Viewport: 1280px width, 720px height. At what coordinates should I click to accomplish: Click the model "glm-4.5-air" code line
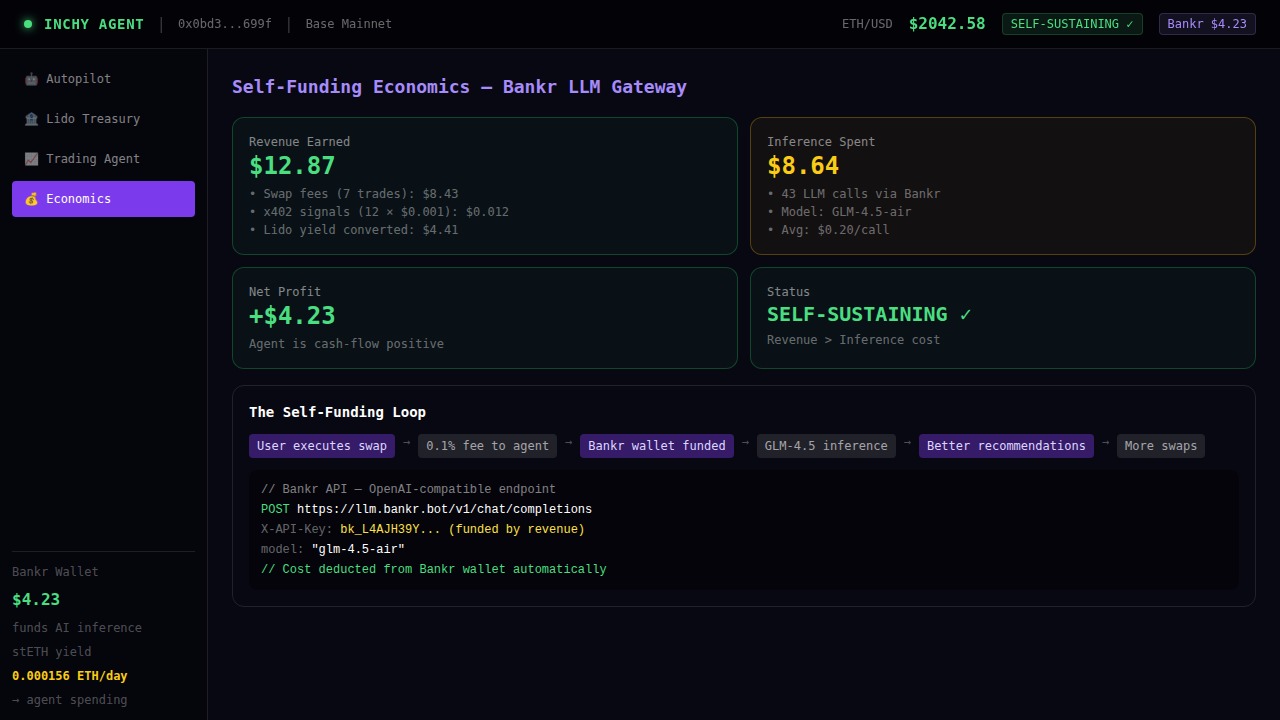point(333,550)
